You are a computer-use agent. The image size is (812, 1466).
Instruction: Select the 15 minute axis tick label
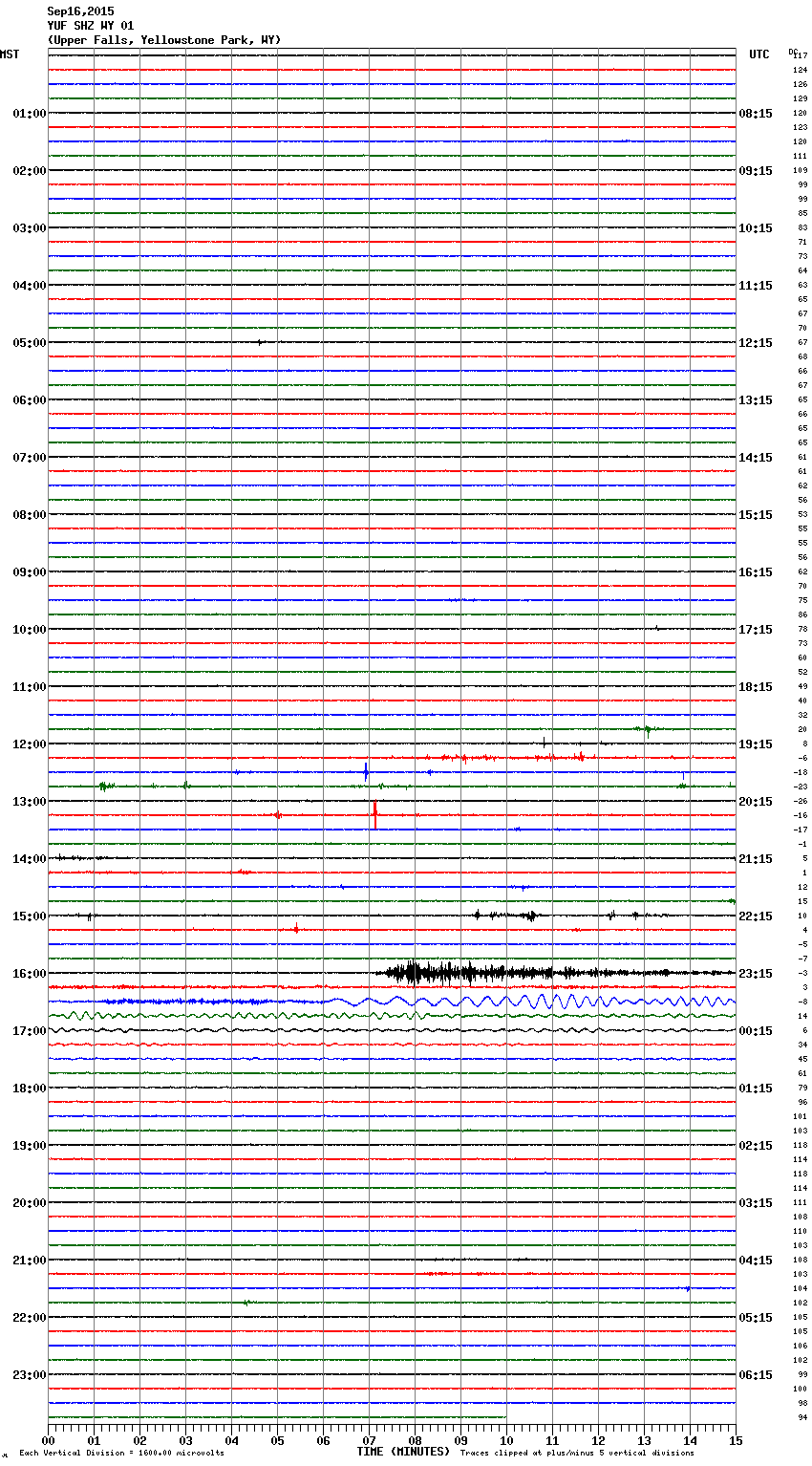736,1440
